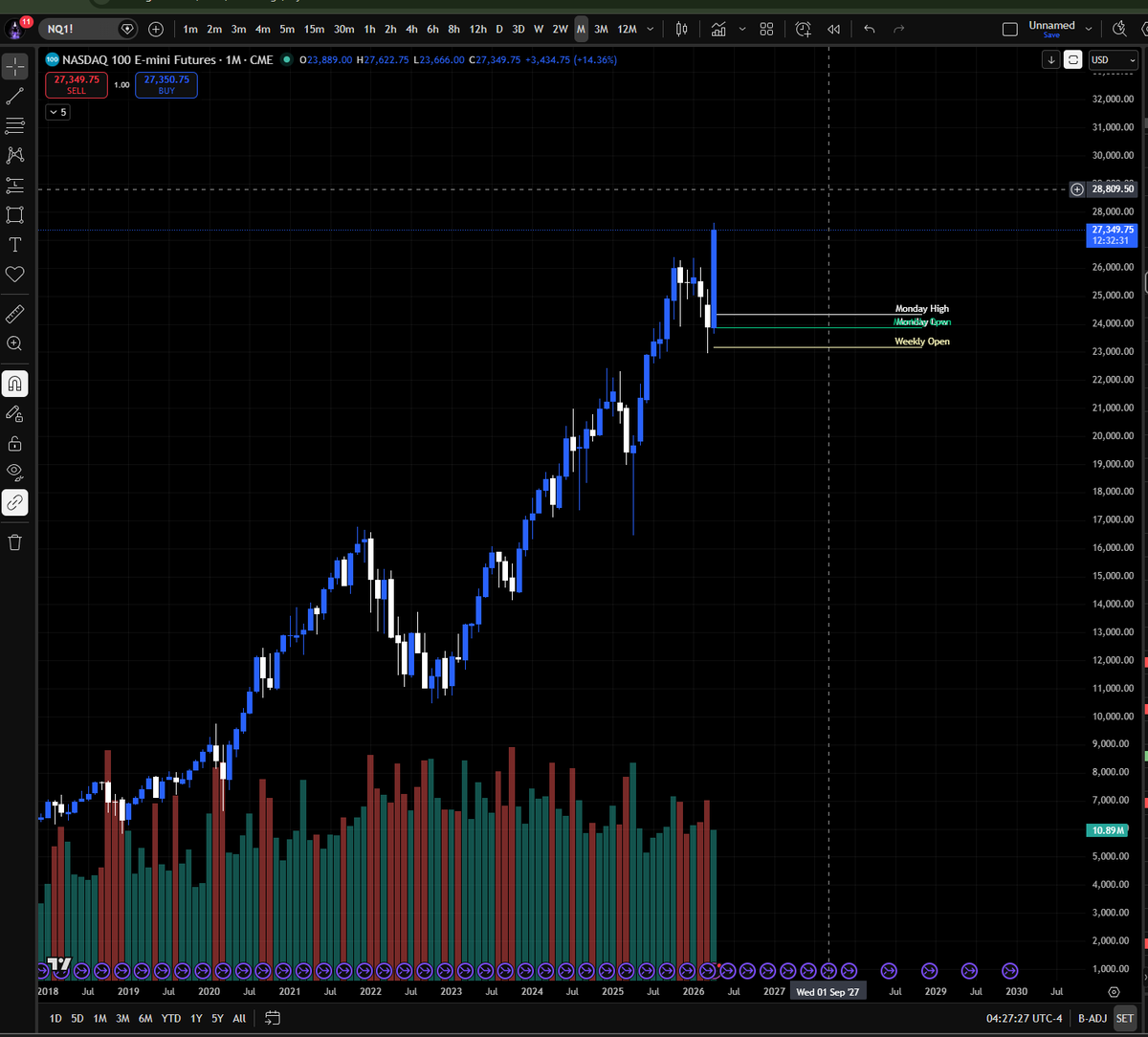
Task: Switch to the 4h timeframe
Action: point(411,29)
